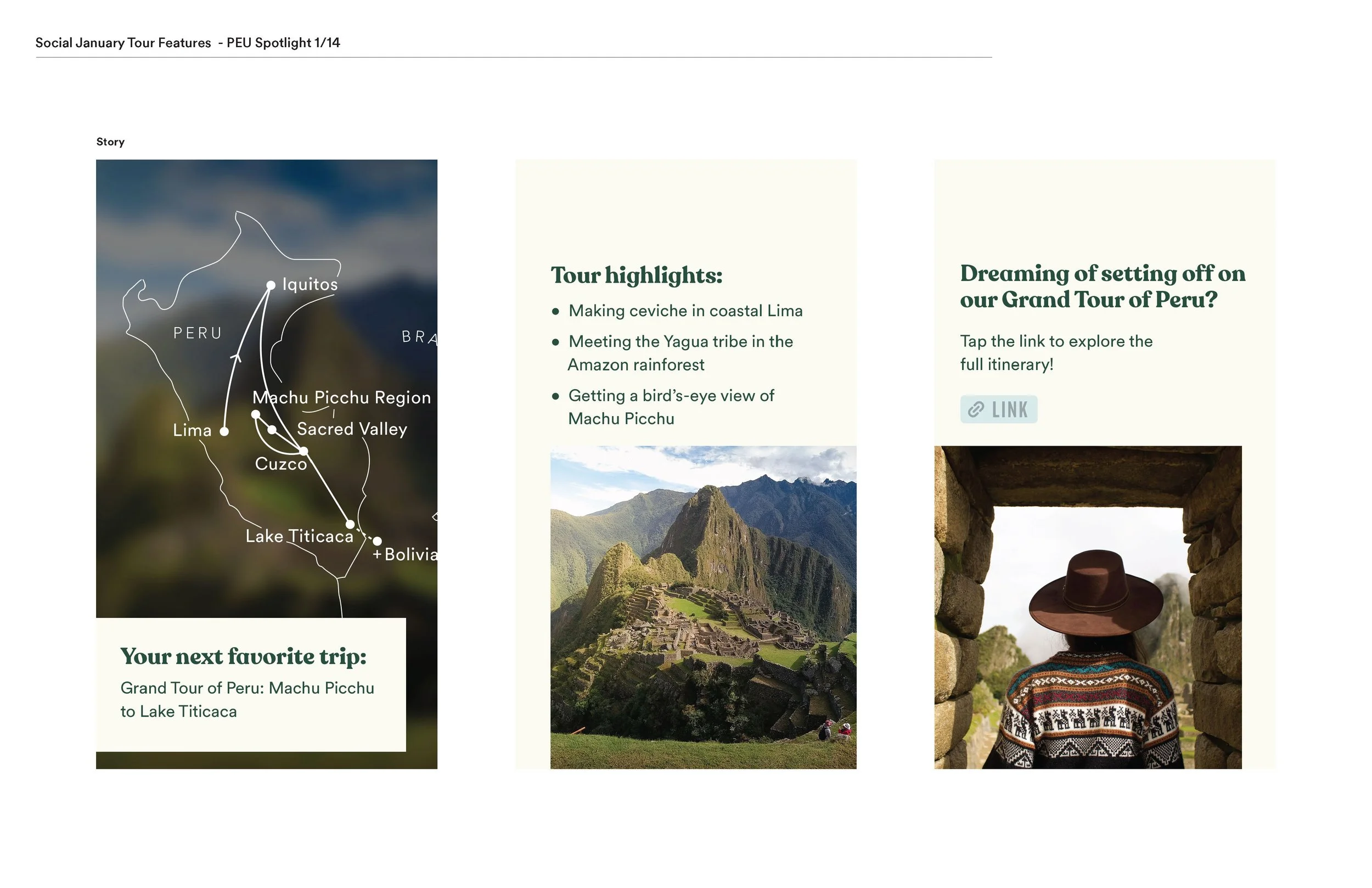Click the LINK sticker button
Image resolution: width=1372 pixels, height=888 pixels.
tap(998, 409)
